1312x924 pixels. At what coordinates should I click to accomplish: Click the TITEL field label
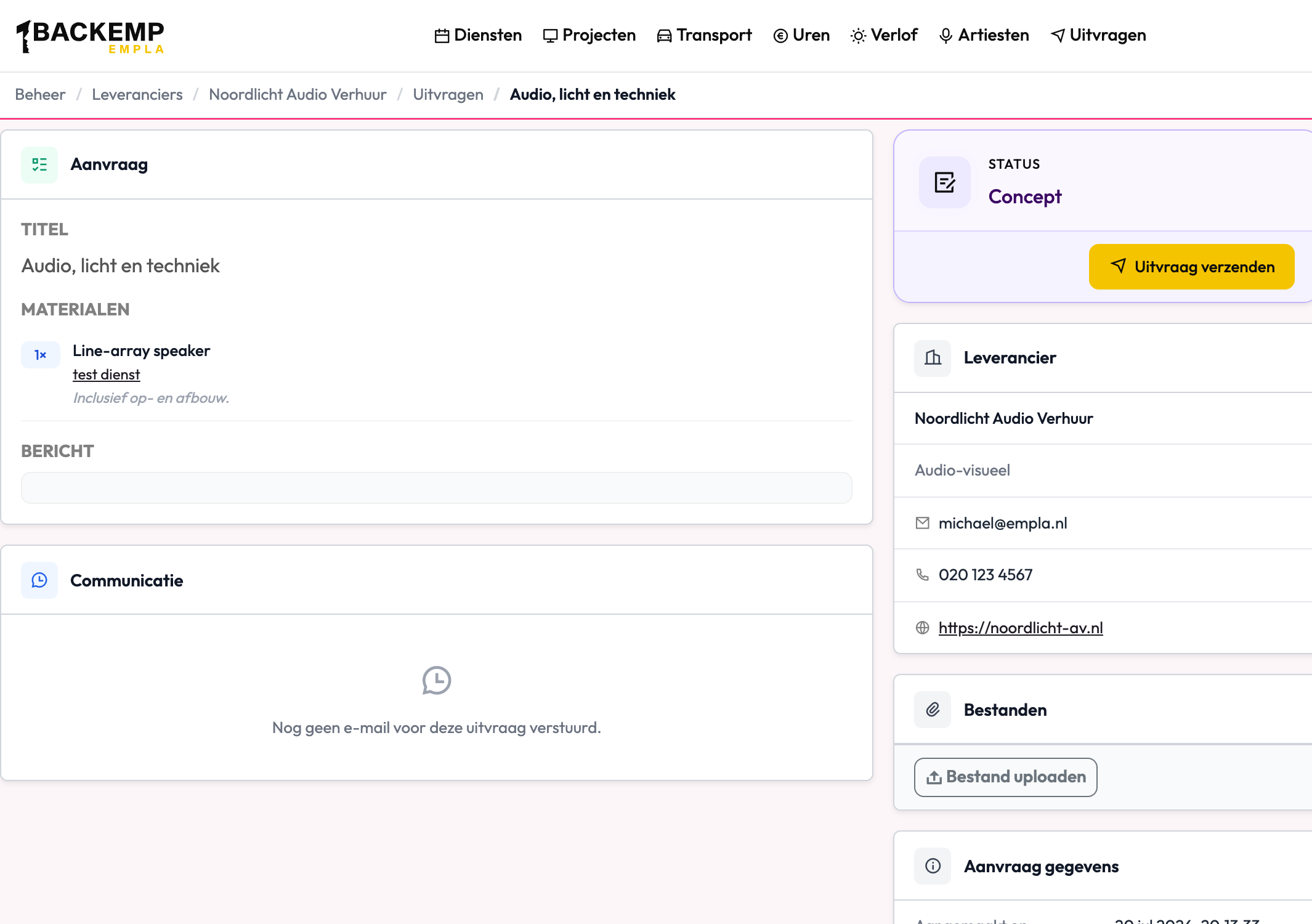click(44, 229)
